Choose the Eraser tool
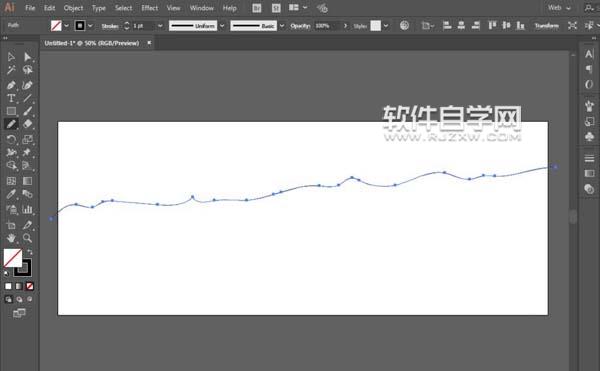 point(27,124)
